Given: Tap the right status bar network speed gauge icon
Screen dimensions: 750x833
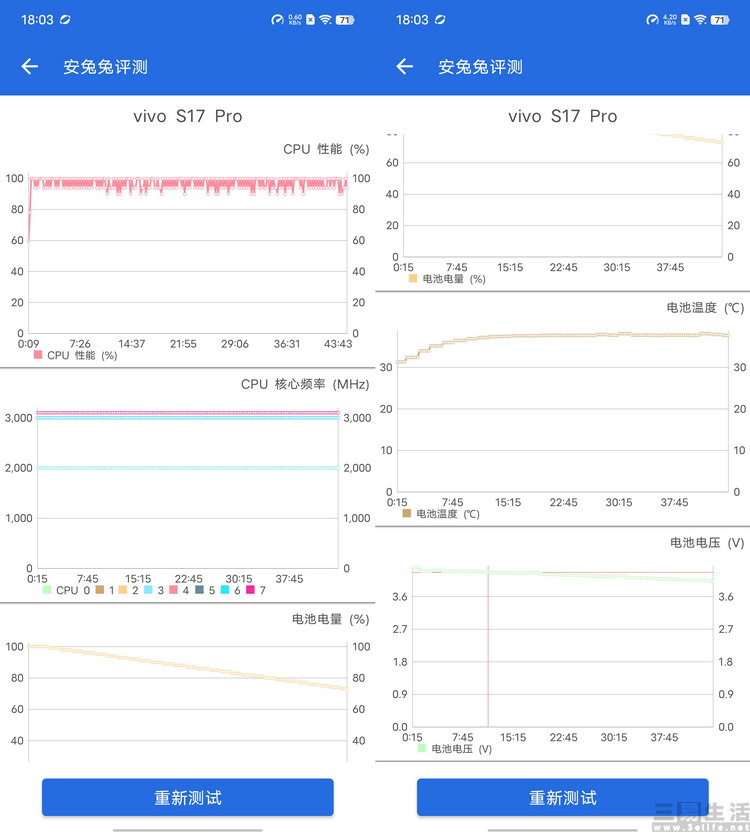Looking at the screenshot, I should tap(652, 20).
